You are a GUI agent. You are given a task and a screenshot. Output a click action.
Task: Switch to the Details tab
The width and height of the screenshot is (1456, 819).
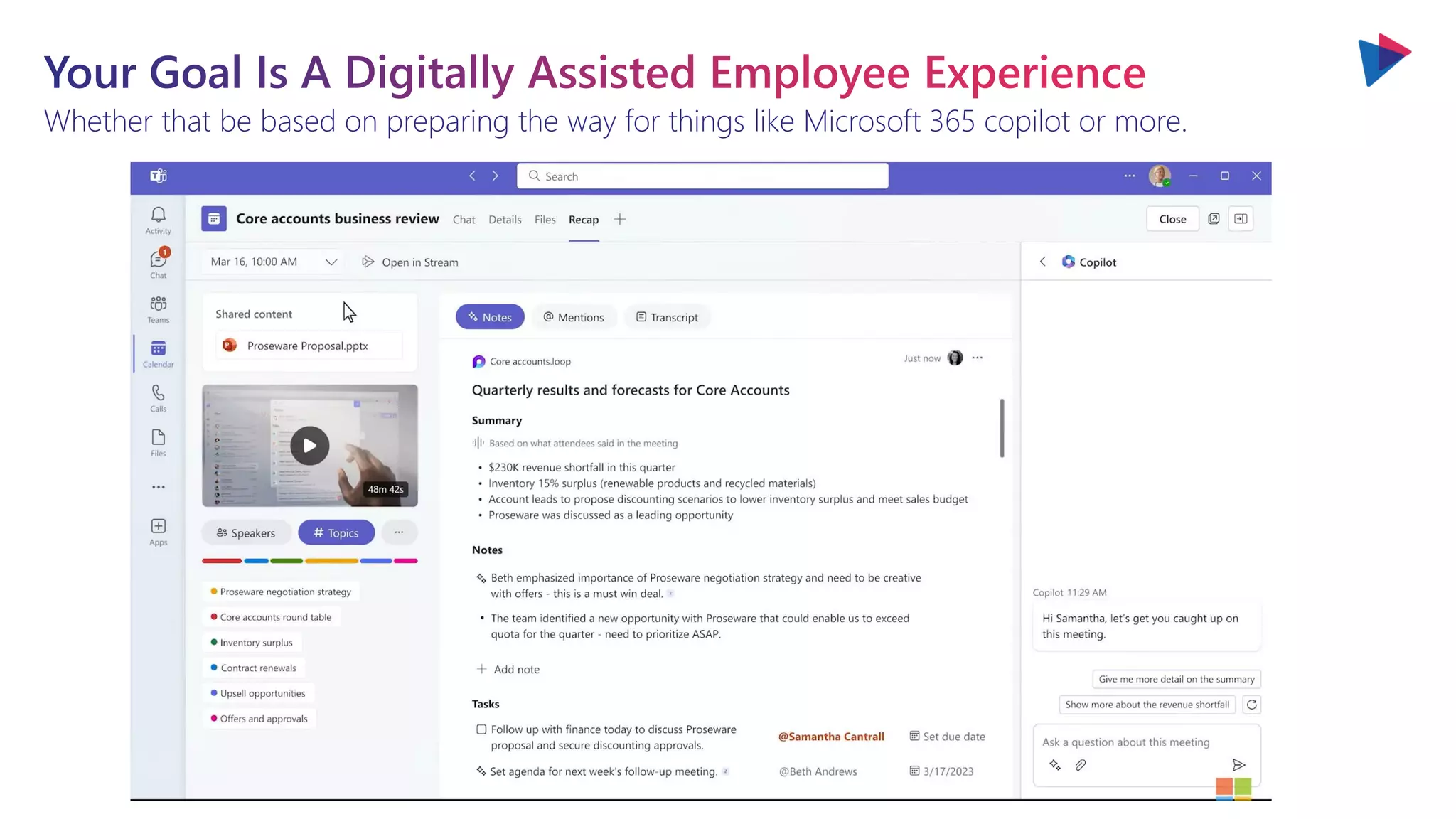click(505, 220)
